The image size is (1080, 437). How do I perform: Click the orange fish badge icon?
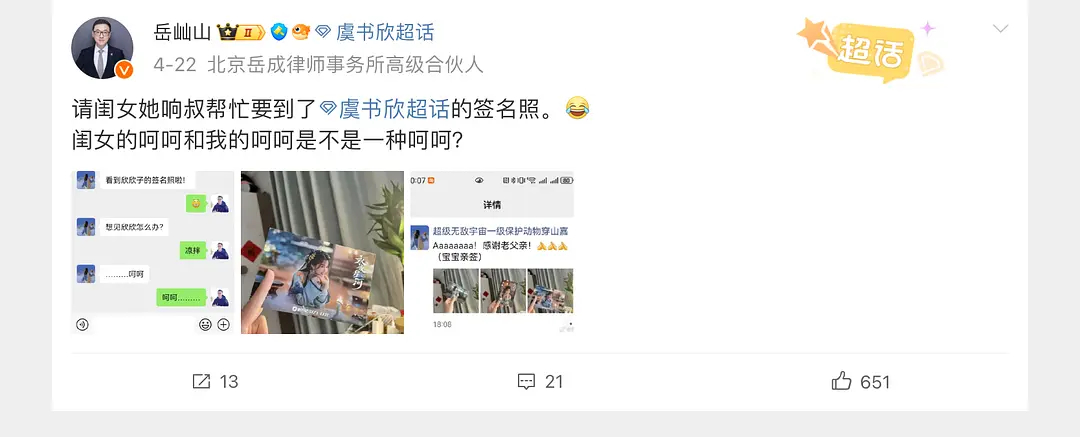coord(301,32)
